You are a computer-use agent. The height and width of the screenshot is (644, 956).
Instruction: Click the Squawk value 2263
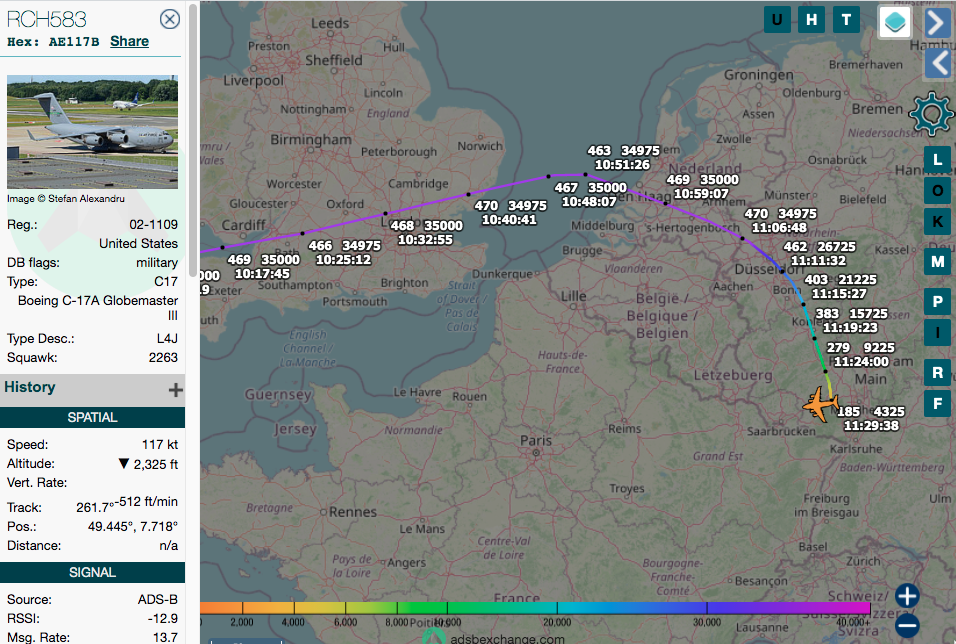coord(163,357)
